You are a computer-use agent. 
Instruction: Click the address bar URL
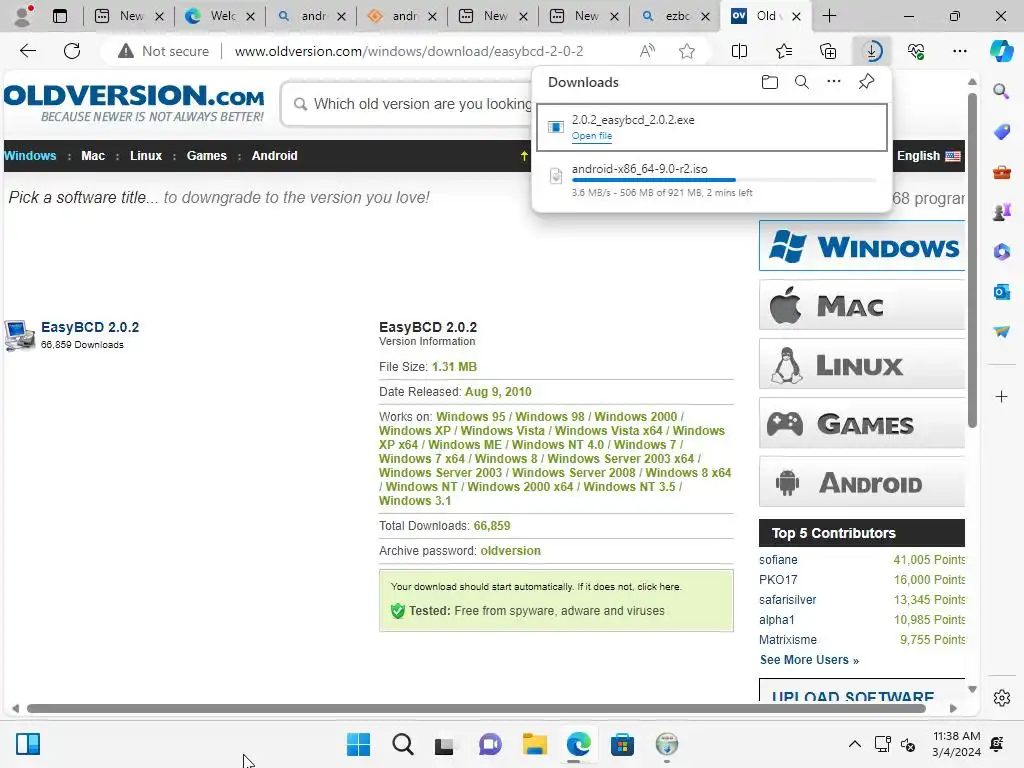click(x=409, y=51)
